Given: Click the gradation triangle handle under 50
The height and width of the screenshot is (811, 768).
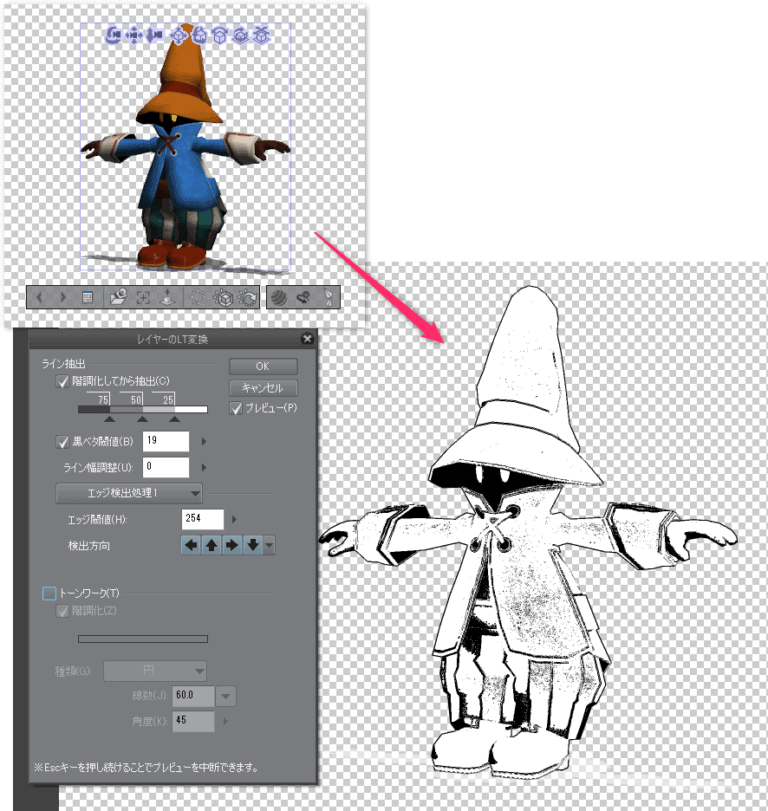Looking at the screenshot, I should point(142,419).
